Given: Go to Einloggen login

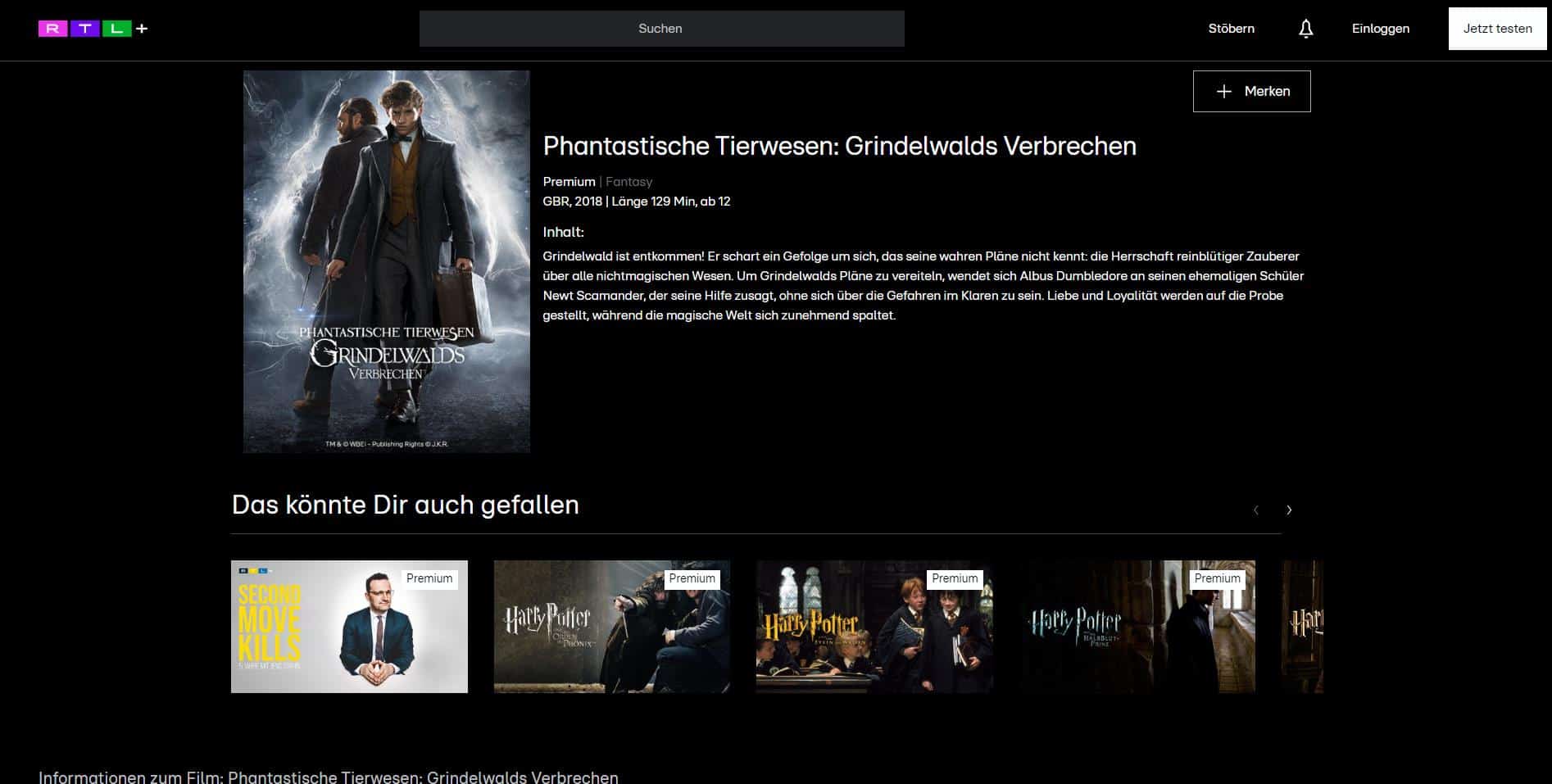Looking at the screenshot, I should coord(1380,29).
